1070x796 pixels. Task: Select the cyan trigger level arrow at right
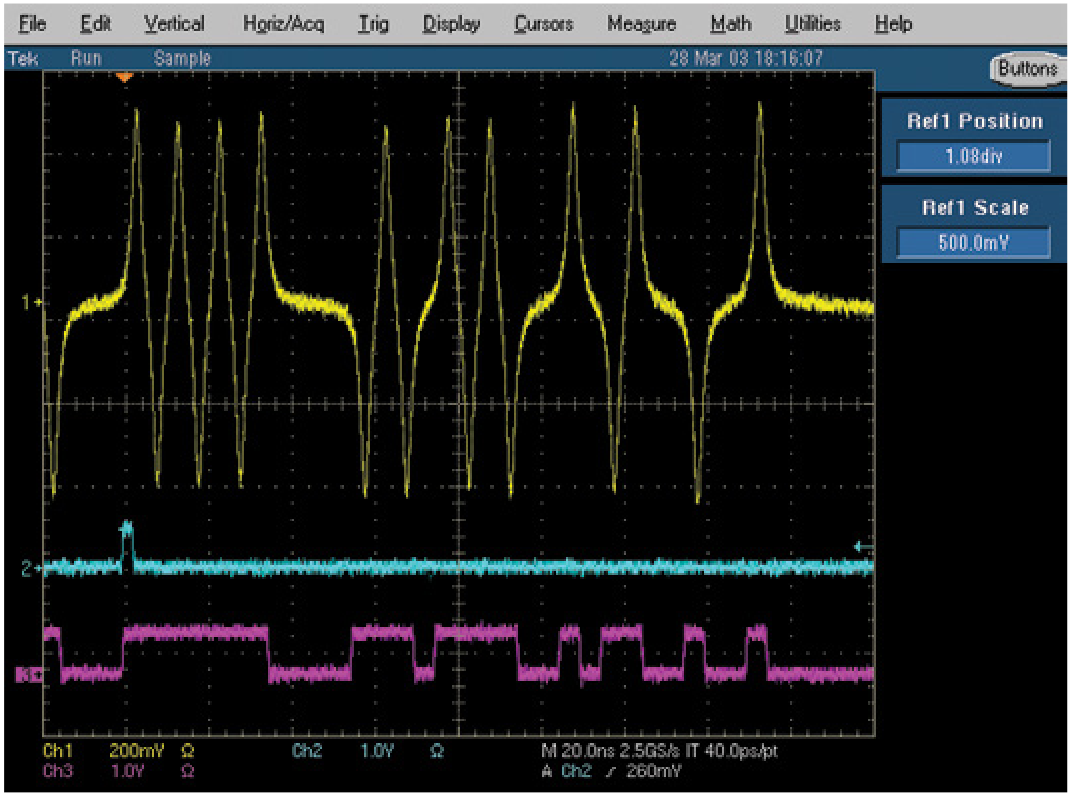coord(860,546)
